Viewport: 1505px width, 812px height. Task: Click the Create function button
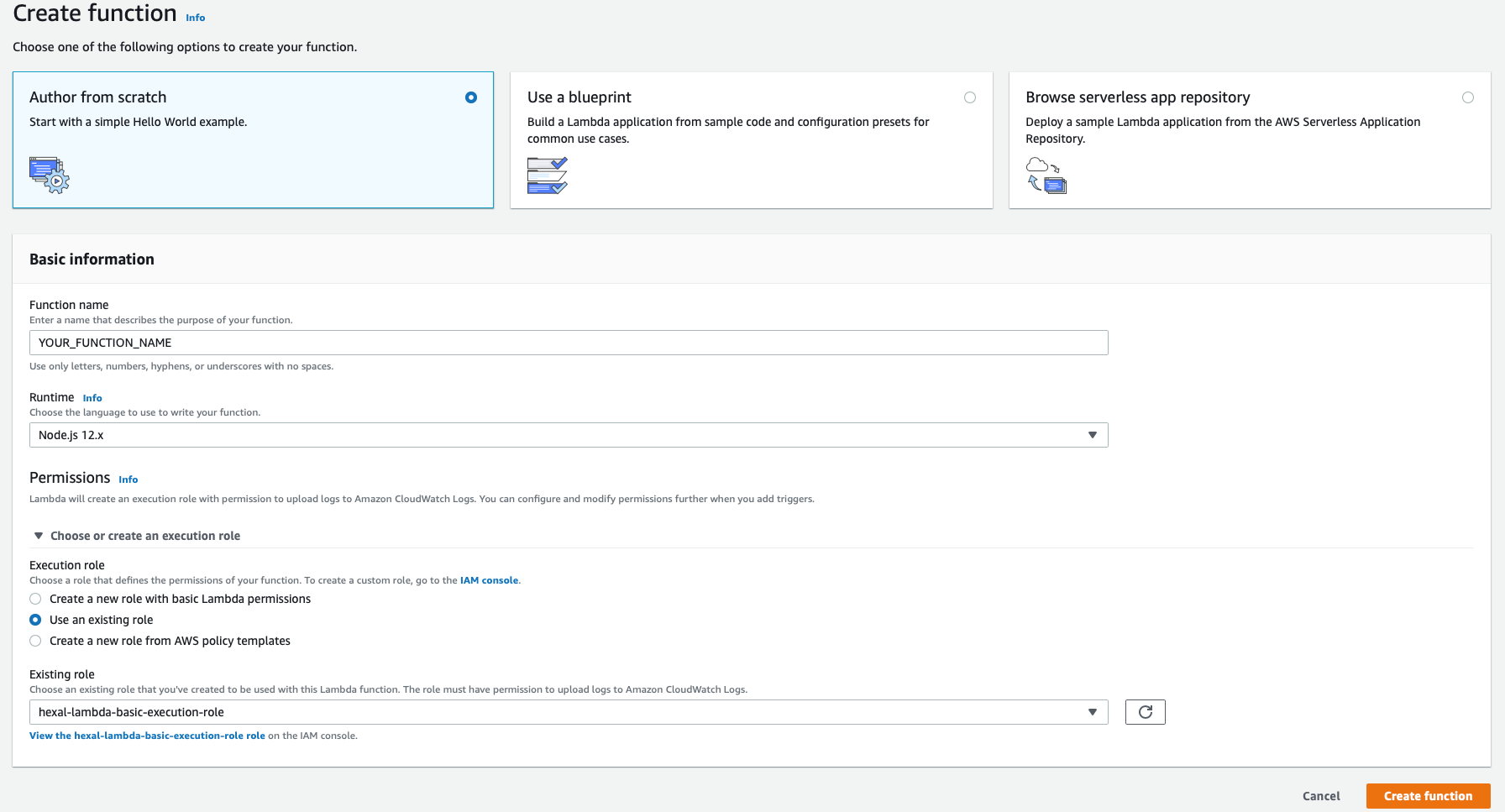click(1428, 796)
